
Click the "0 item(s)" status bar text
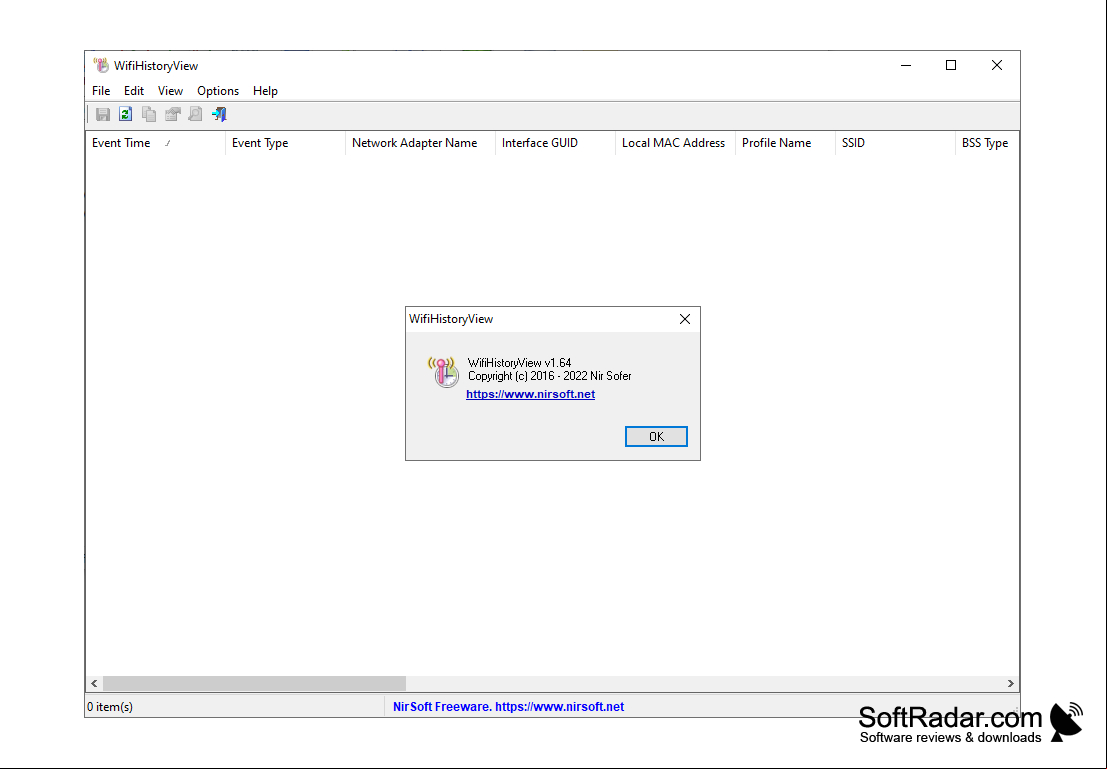[110, 707]
